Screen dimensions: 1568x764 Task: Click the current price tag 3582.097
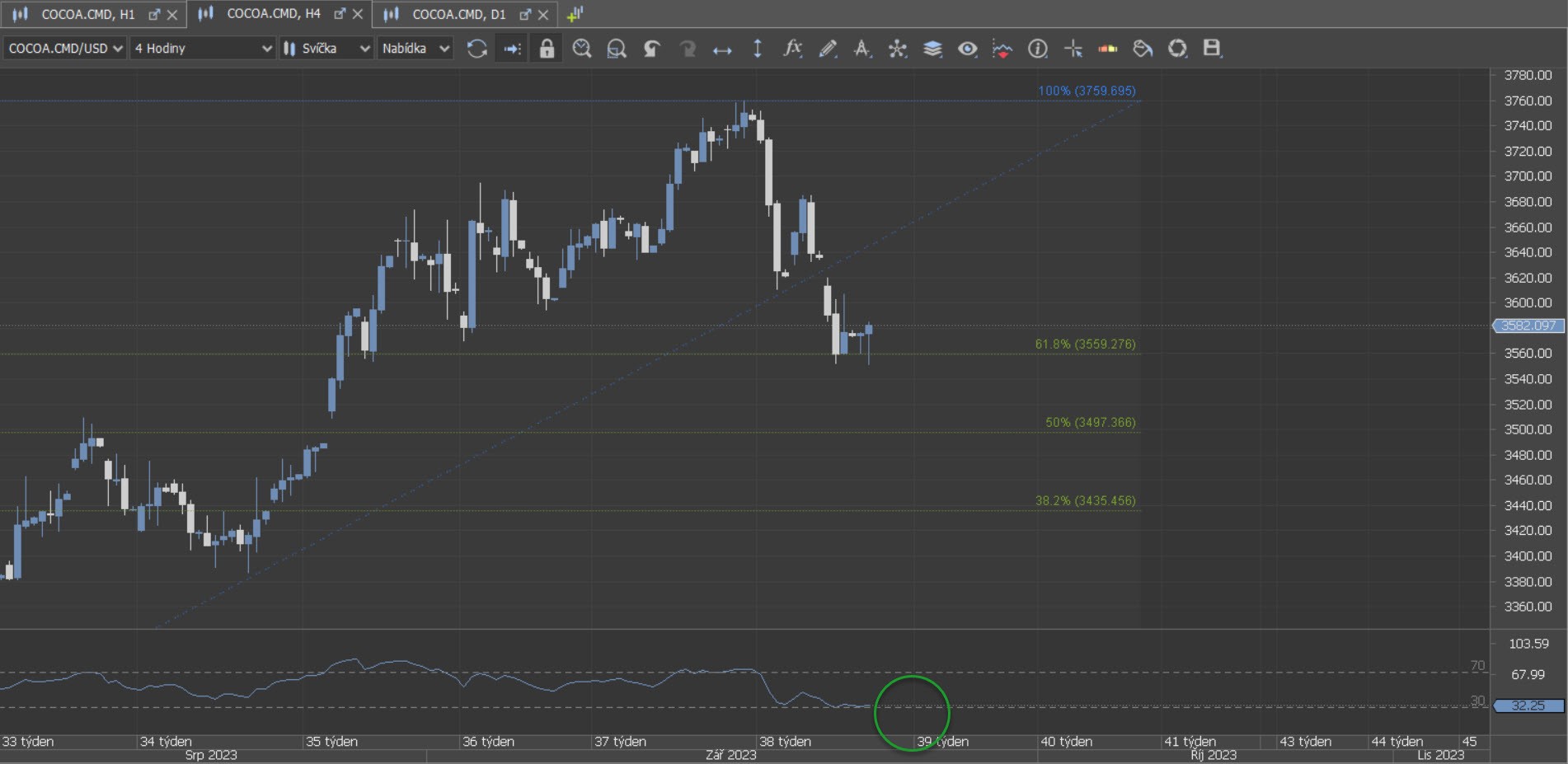click(1528, 326)
